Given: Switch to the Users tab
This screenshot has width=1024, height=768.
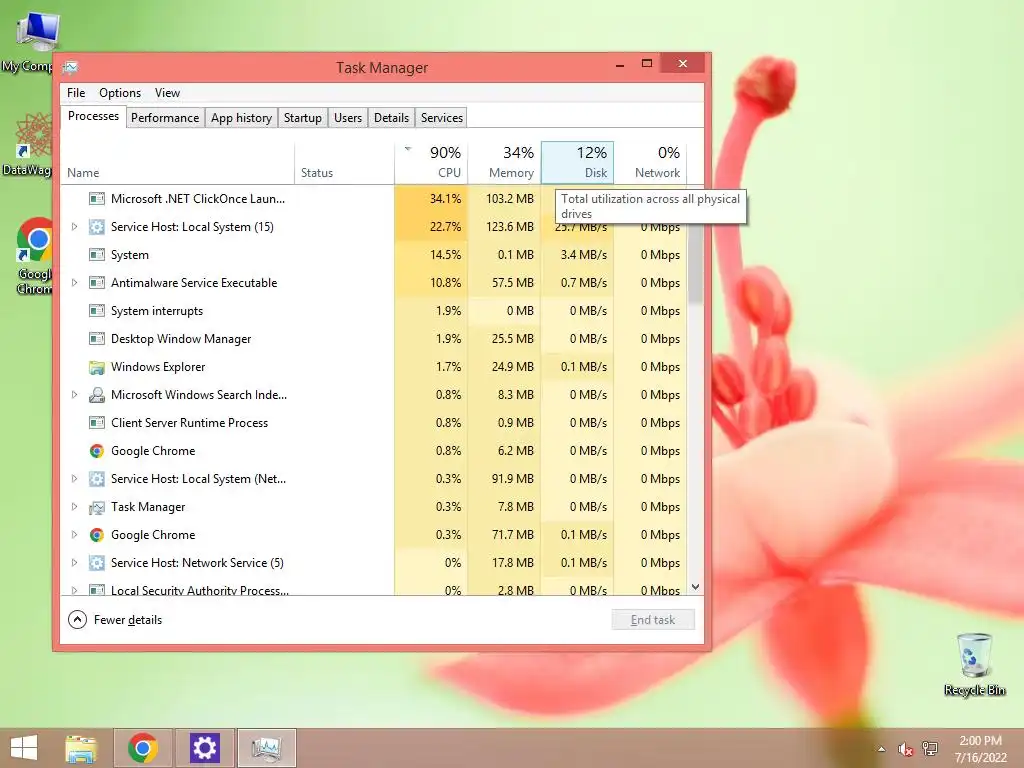Looking at the screenshot, I should 347,118.
